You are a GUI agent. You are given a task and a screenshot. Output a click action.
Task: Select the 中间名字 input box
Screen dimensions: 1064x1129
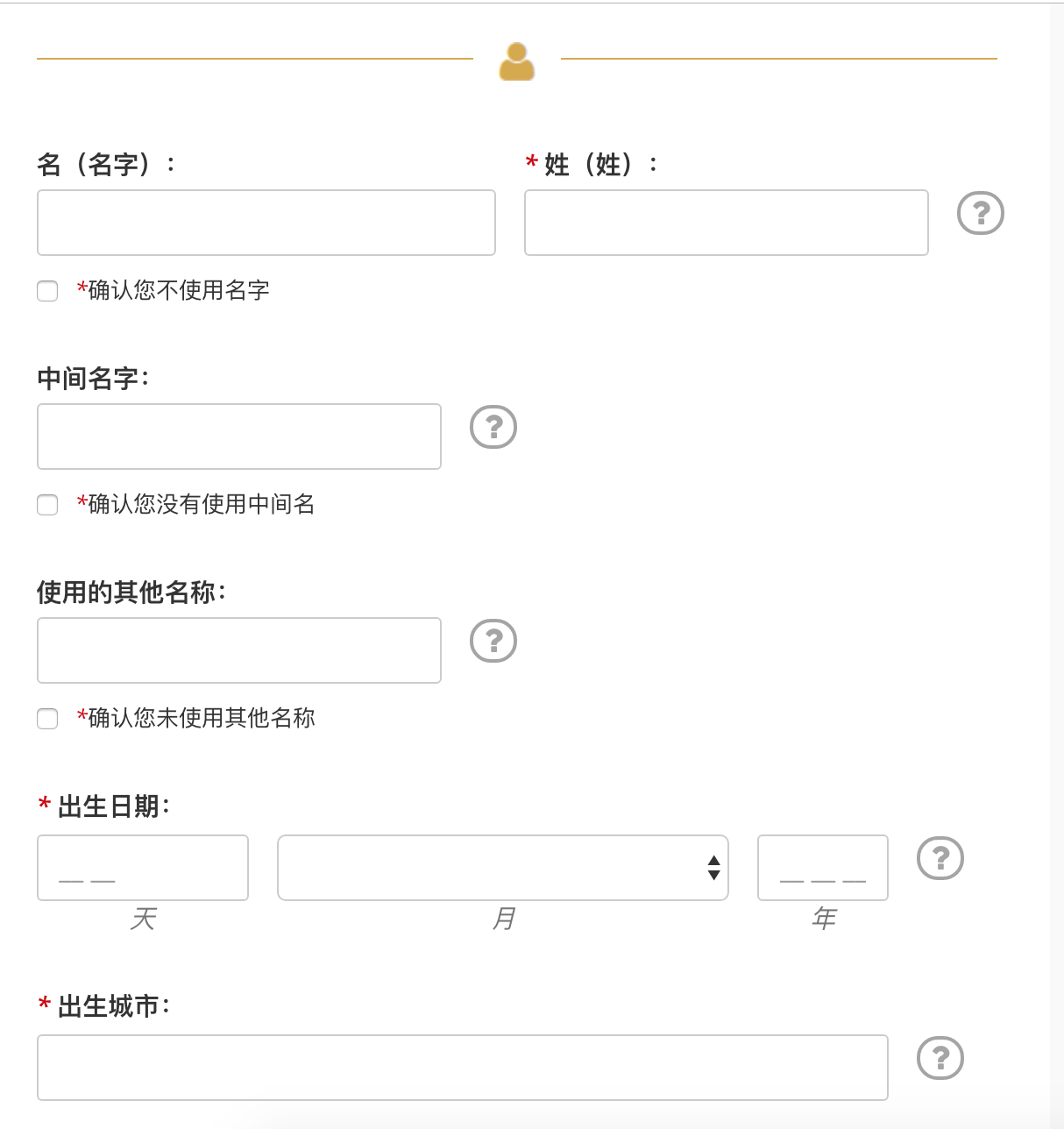238,437
